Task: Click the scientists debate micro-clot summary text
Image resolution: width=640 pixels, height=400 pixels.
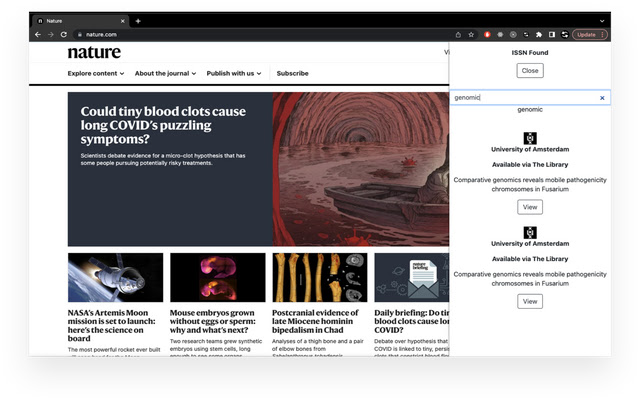Action: pyautogui.click(x=163, y=159)
